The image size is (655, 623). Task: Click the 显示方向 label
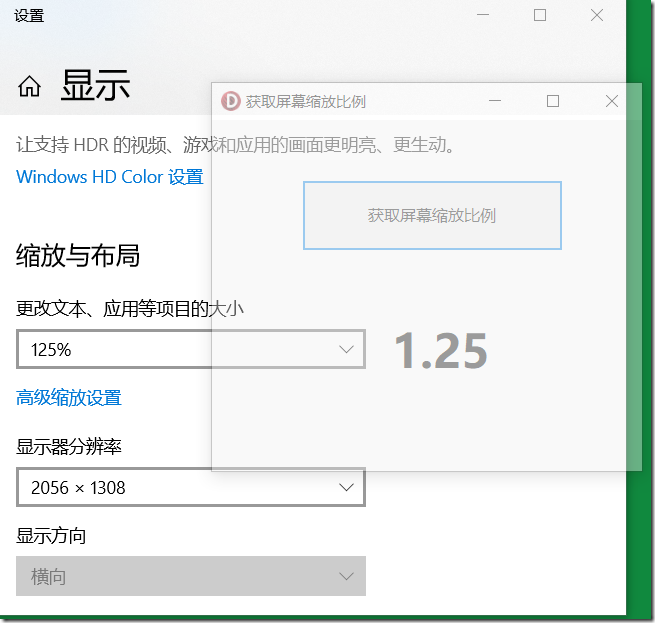[51, 536]
